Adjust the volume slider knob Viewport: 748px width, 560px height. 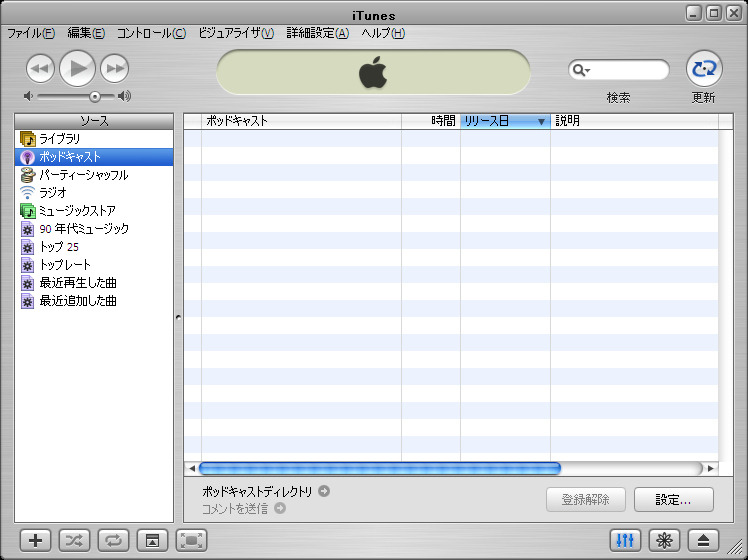point(95,97)
